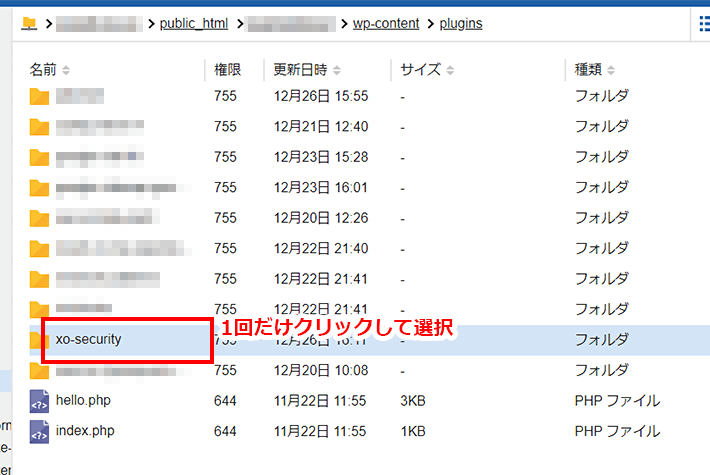Open the public_html breadcrumb link

[193, 22]
